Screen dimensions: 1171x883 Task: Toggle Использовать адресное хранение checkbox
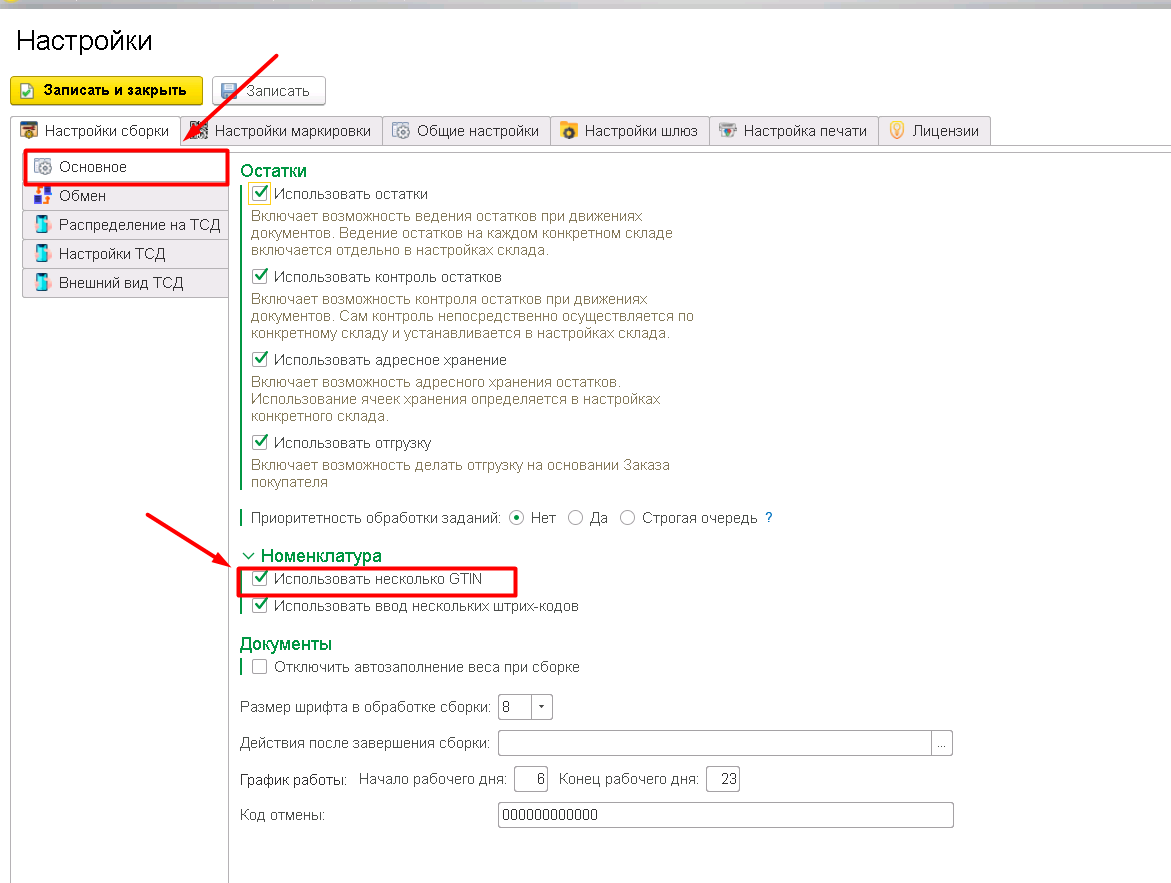260,359
